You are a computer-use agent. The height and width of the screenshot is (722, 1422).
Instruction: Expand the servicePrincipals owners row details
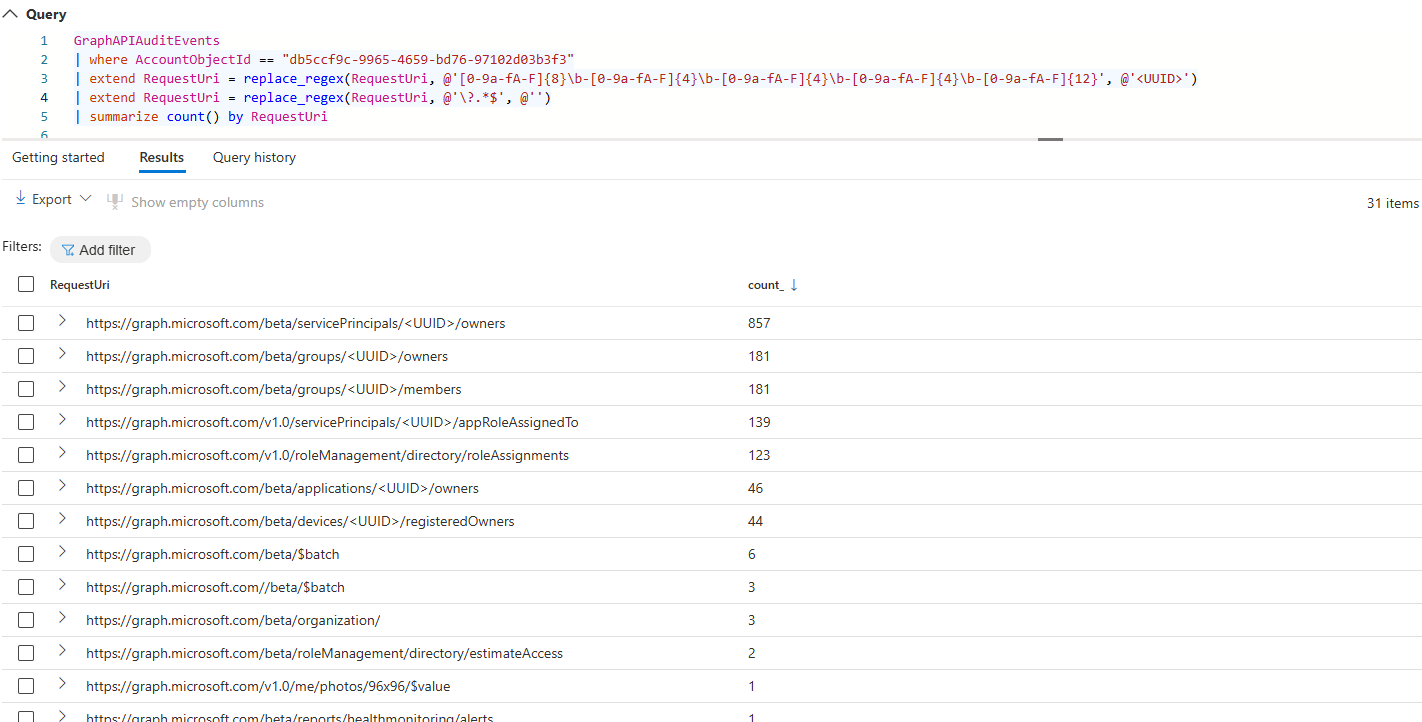62,322
